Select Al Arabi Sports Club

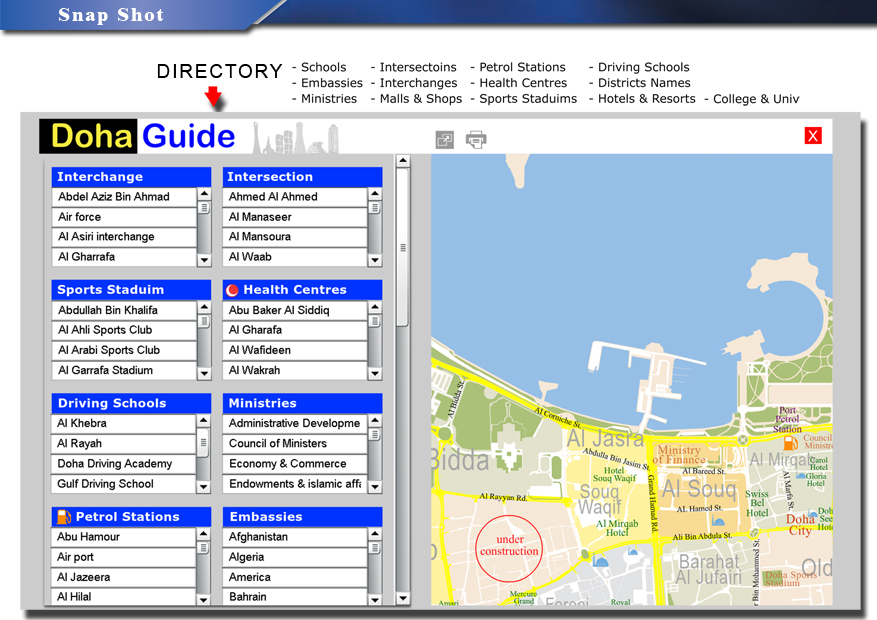click(x=124, y=350)
